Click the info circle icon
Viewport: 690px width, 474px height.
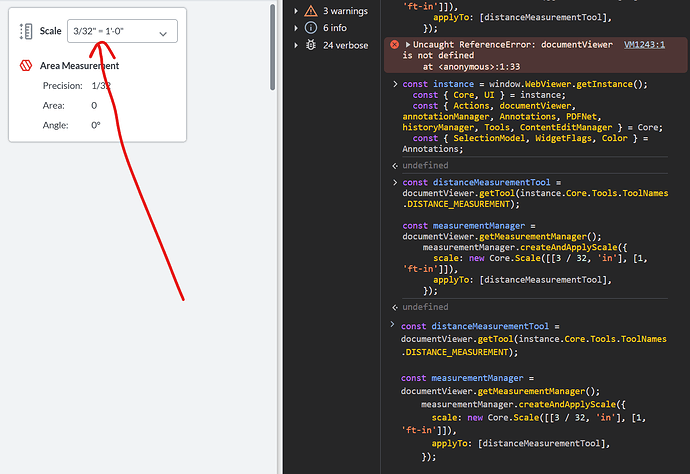[311, 28]
